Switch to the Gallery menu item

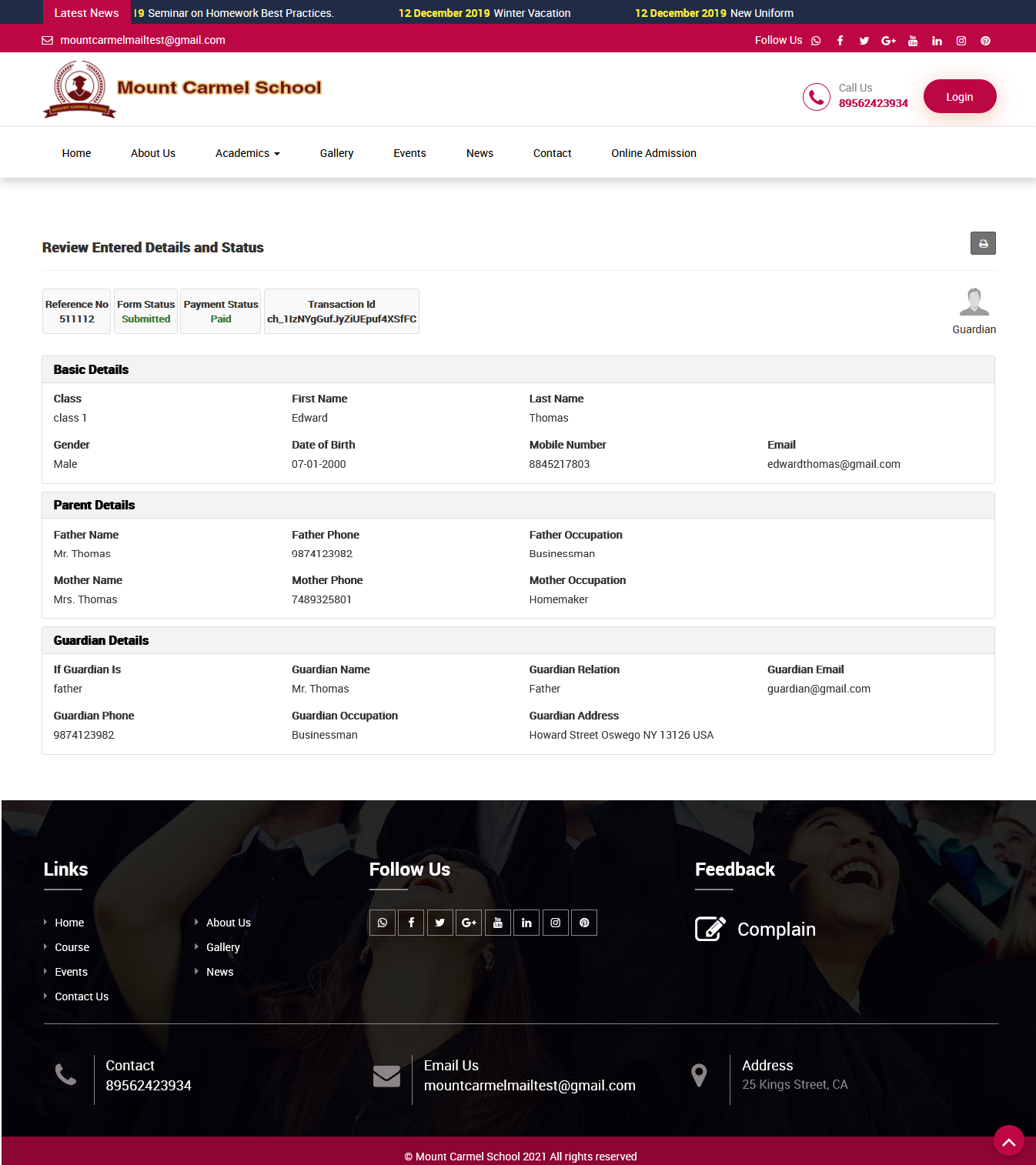(336, 152)
